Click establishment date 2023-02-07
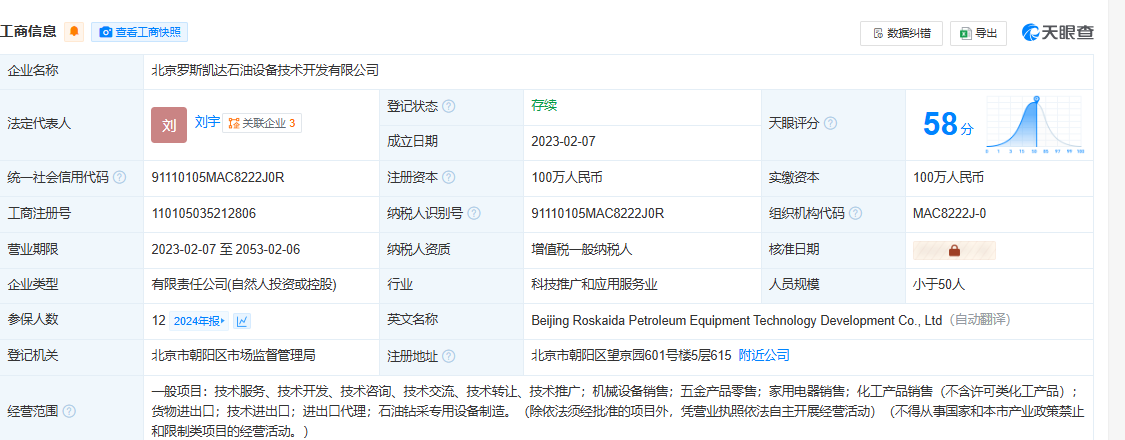The height and width of the screenshot is (440, 1125). [x=563, y=141]
